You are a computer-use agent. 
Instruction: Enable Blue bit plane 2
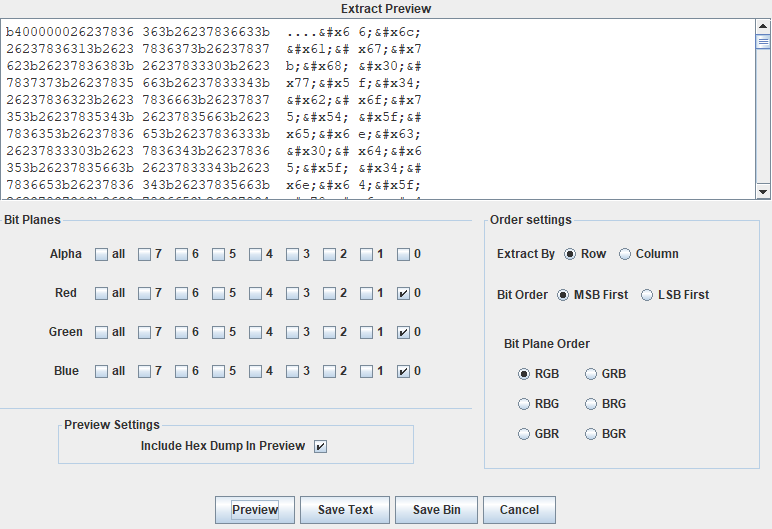329,371
